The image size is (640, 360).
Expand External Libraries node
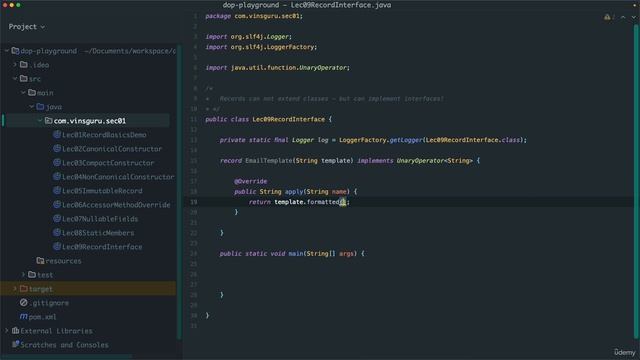(7, 331)
